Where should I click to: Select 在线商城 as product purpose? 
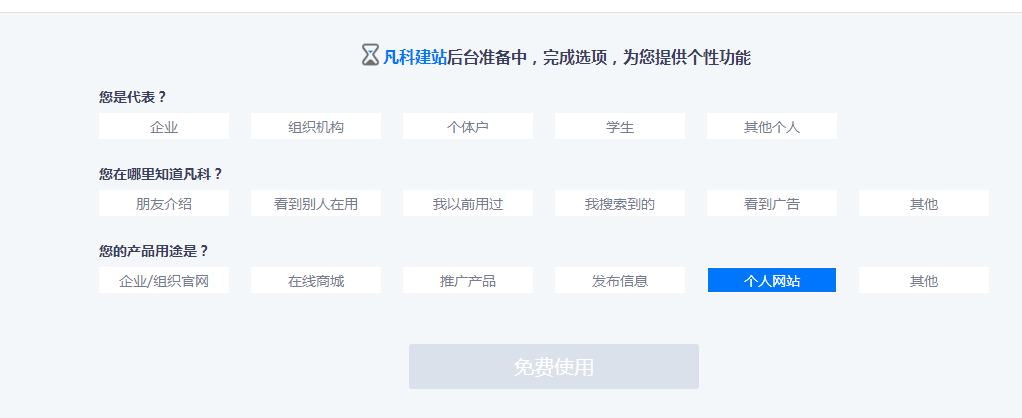pyautogui.click(x=315, y=280)
